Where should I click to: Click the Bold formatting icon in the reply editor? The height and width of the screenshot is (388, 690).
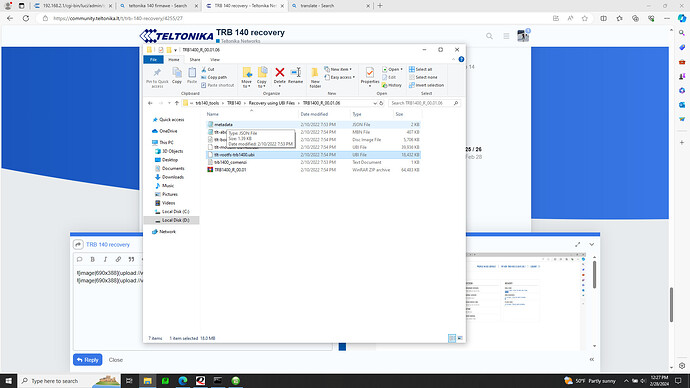(92, 259)
